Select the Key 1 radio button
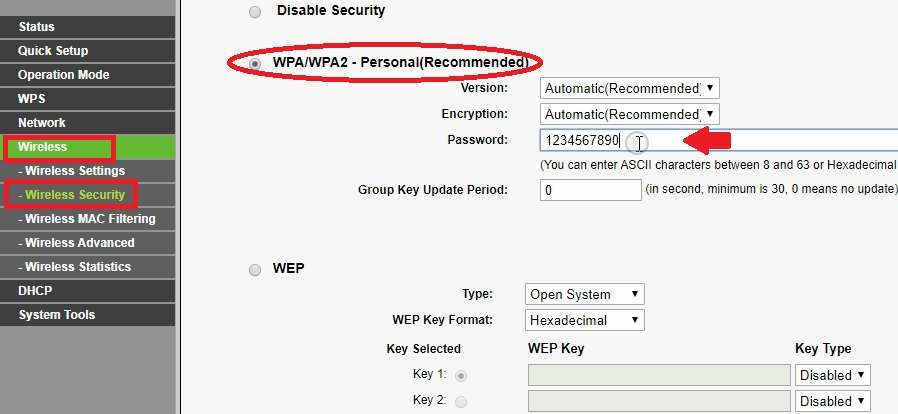Image resolution: width=898 pixels, height=414 pixels. [461, 376]
